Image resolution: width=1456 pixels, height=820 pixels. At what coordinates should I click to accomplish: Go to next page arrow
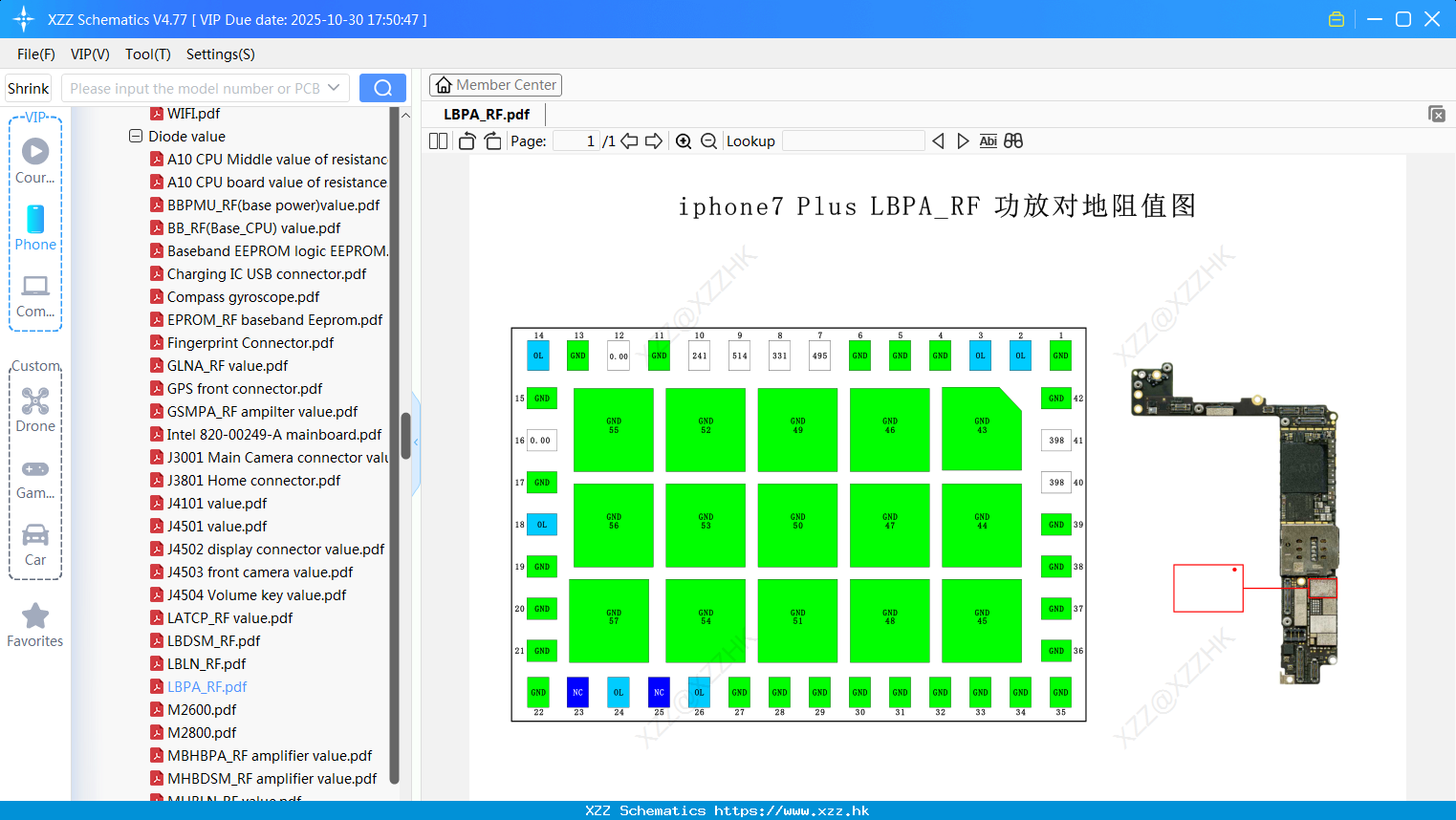[654, 140]
